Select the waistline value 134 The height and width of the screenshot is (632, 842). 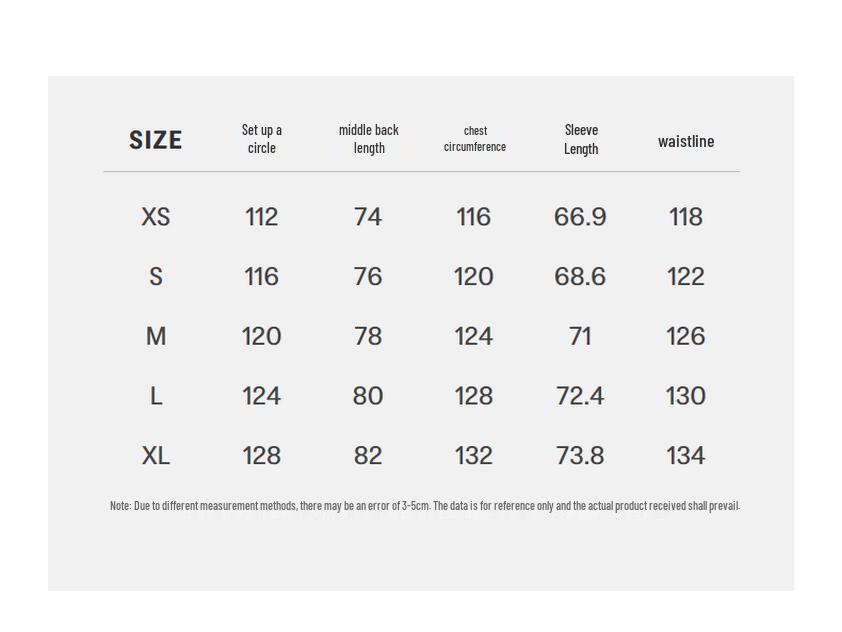pyautogui.click(x=686, y=456)
